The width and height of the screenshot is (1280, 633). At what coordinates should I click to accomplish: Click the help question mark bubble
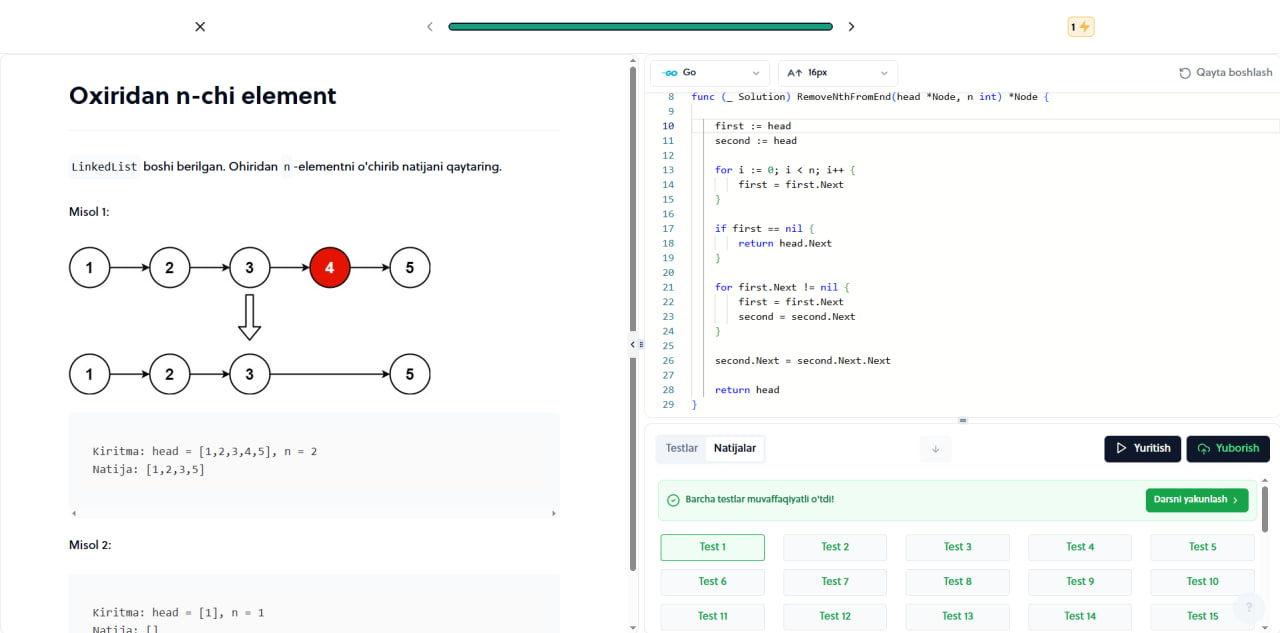pyautogui.click(x=1249, y=607)
